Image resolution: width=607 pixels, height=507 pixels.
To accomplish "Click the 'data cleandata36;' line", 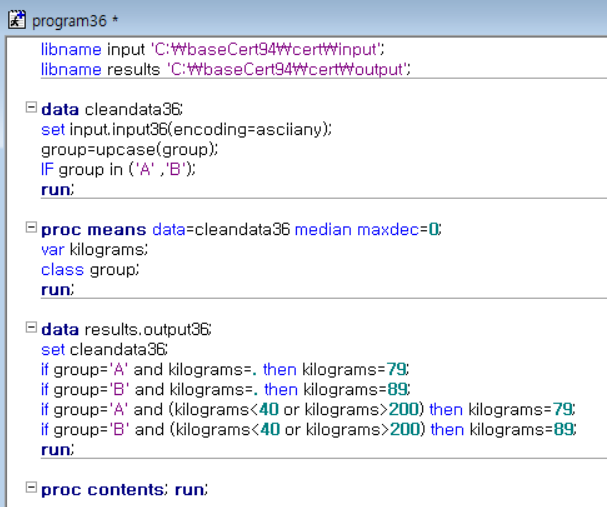I will (112, 110).
